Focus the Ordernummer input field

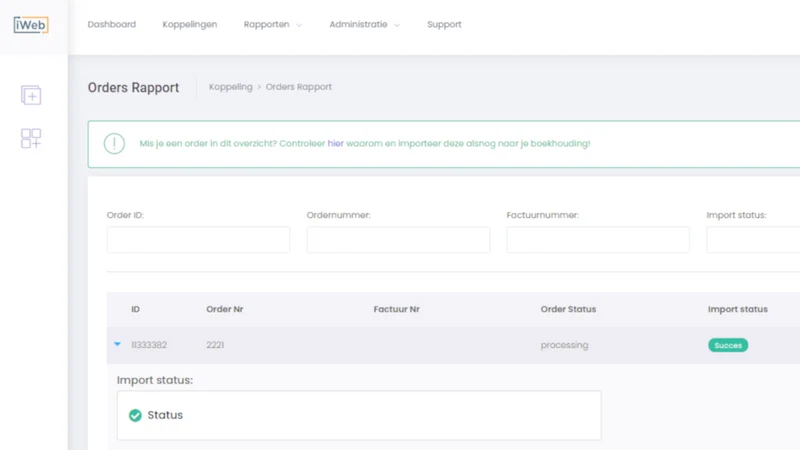tap(398, 240)
